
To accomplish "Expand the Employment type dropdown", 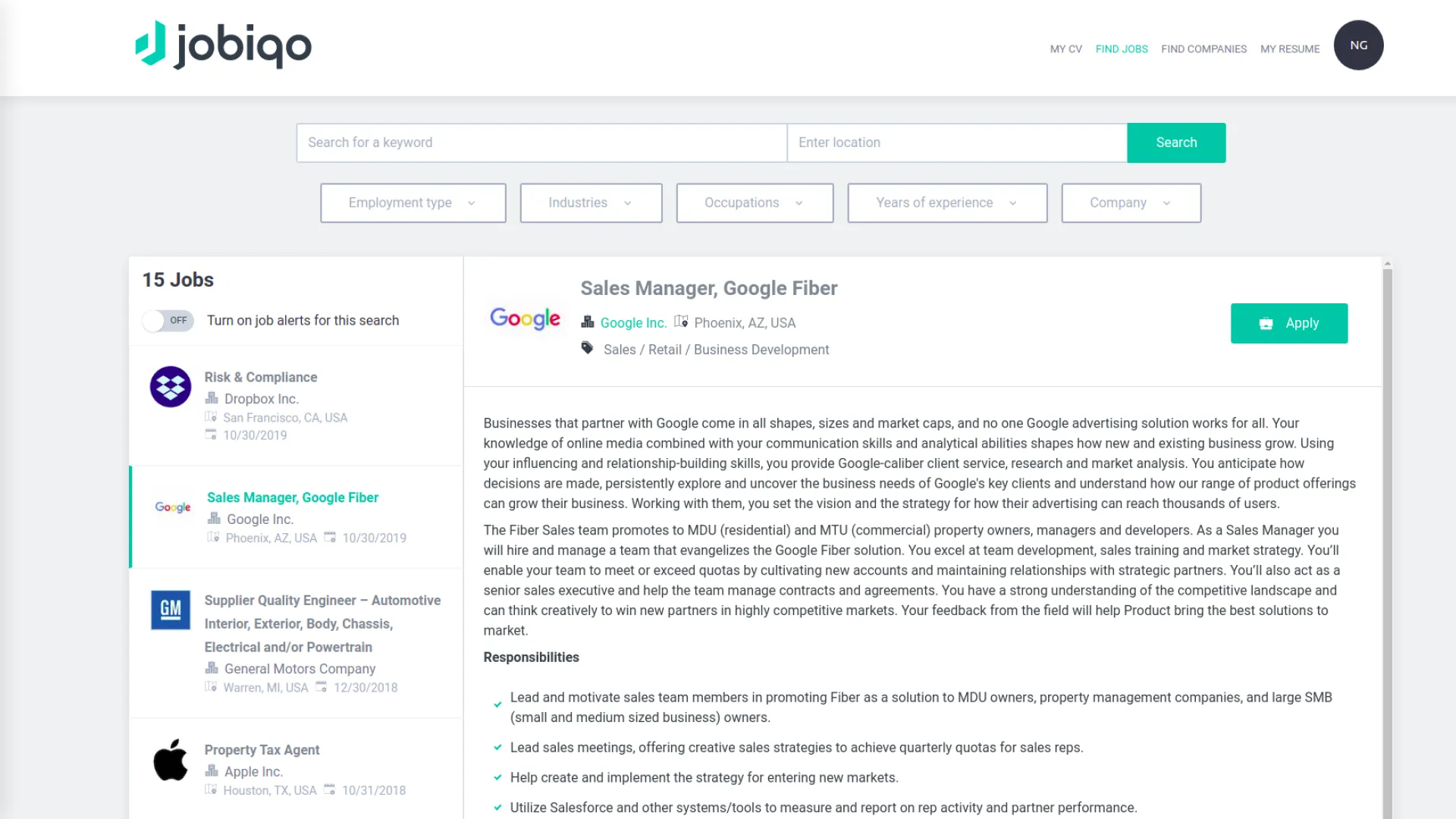I will (x=413, y=203).
